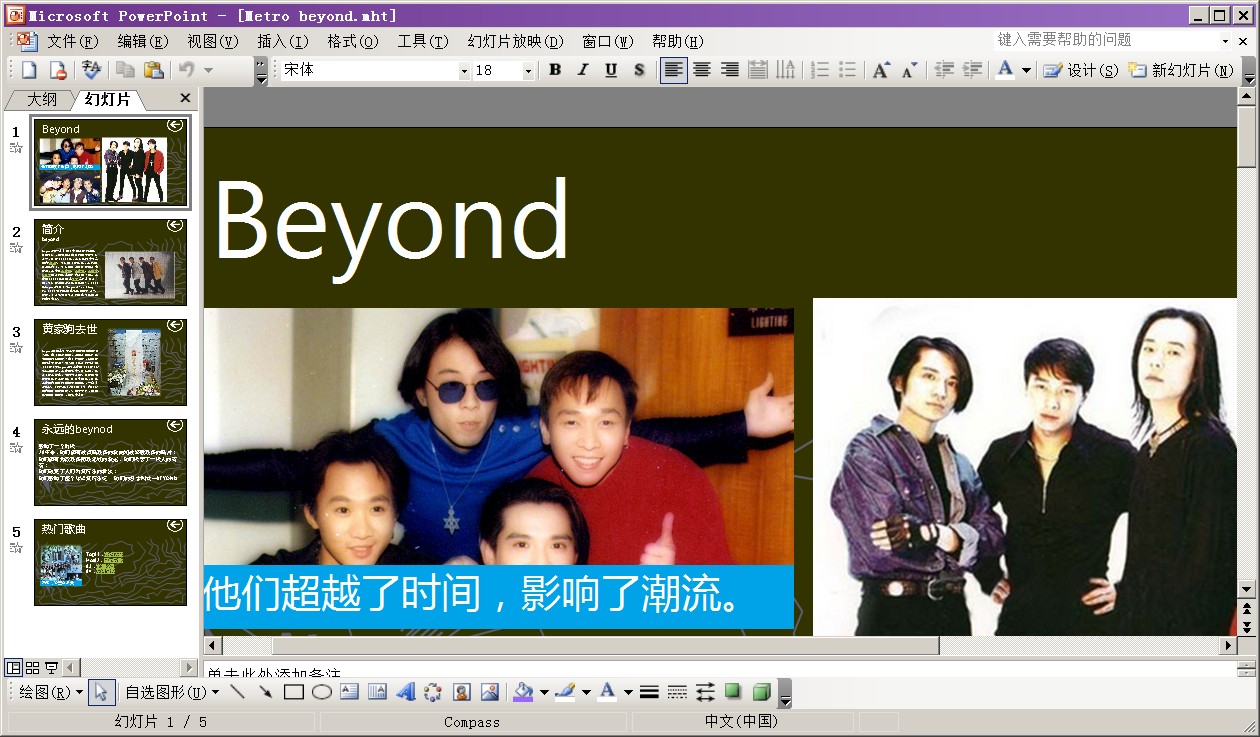The width and height of the screenshot is (1260, 737).
Task: Select the Arrow drawing tool
Action: [265, 691]
